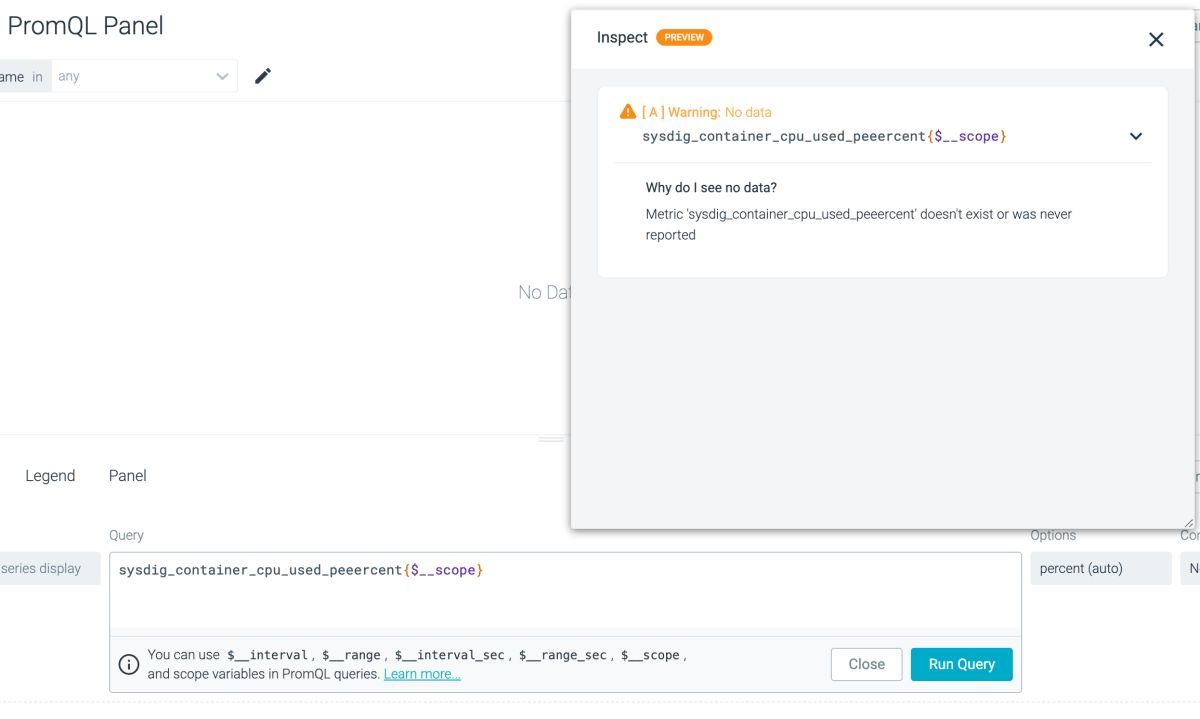1200x719 pixels.
Task: Click the PromQL Panel title
Action: (85, 26)
